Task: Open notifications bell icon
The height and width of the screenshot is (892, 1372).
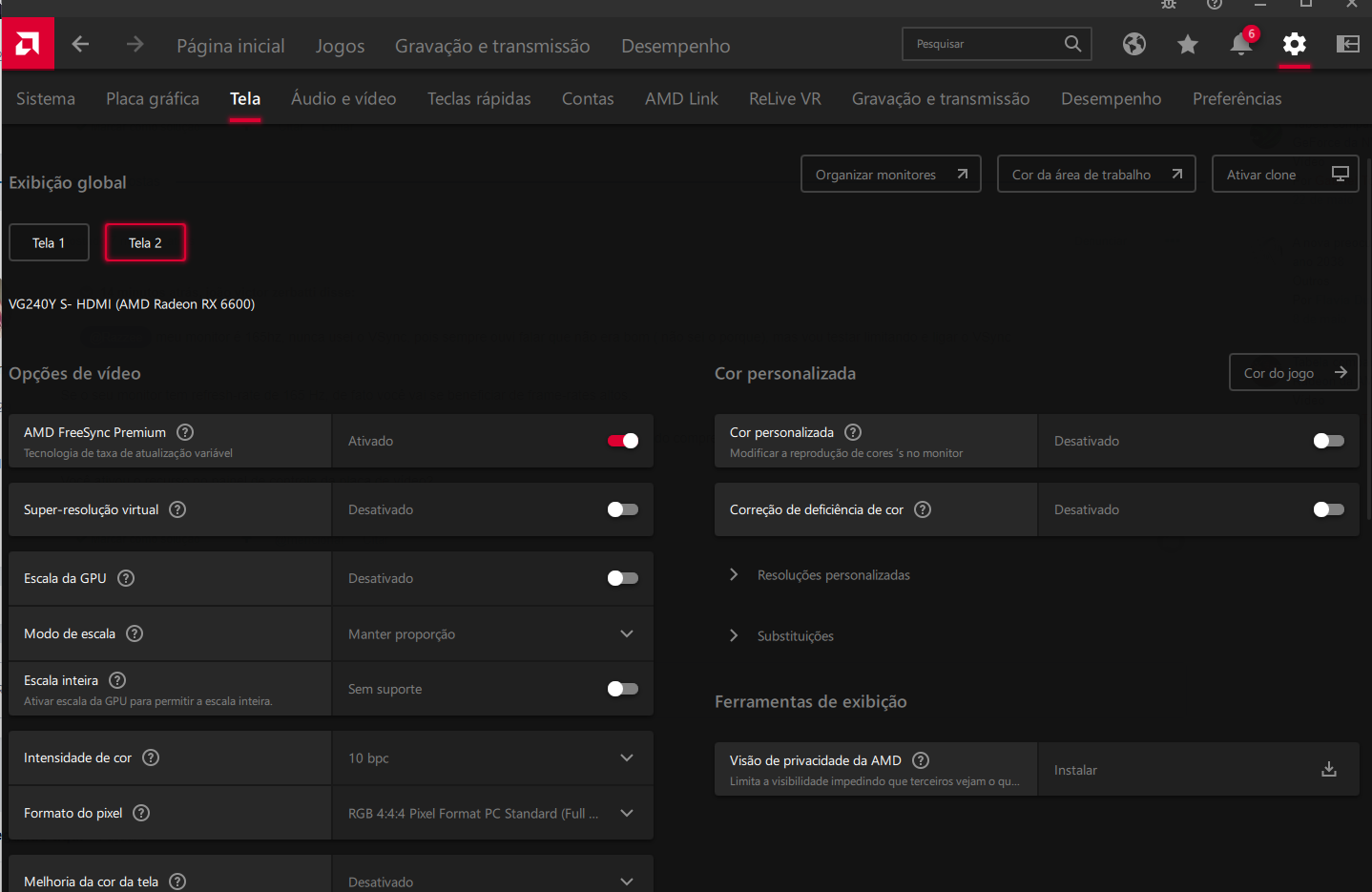Action: (x=1241, y=44)
